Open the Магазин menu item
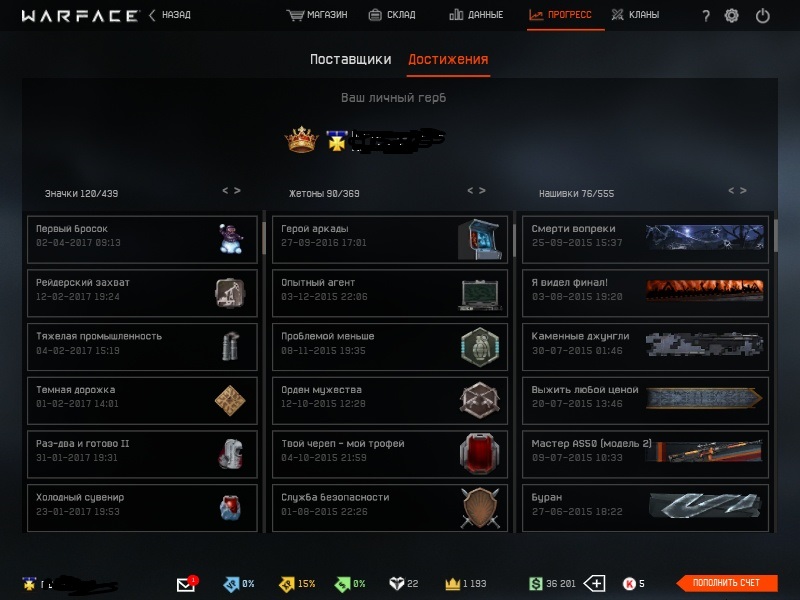This screenshot has height=600, width=800. [317, 15]
